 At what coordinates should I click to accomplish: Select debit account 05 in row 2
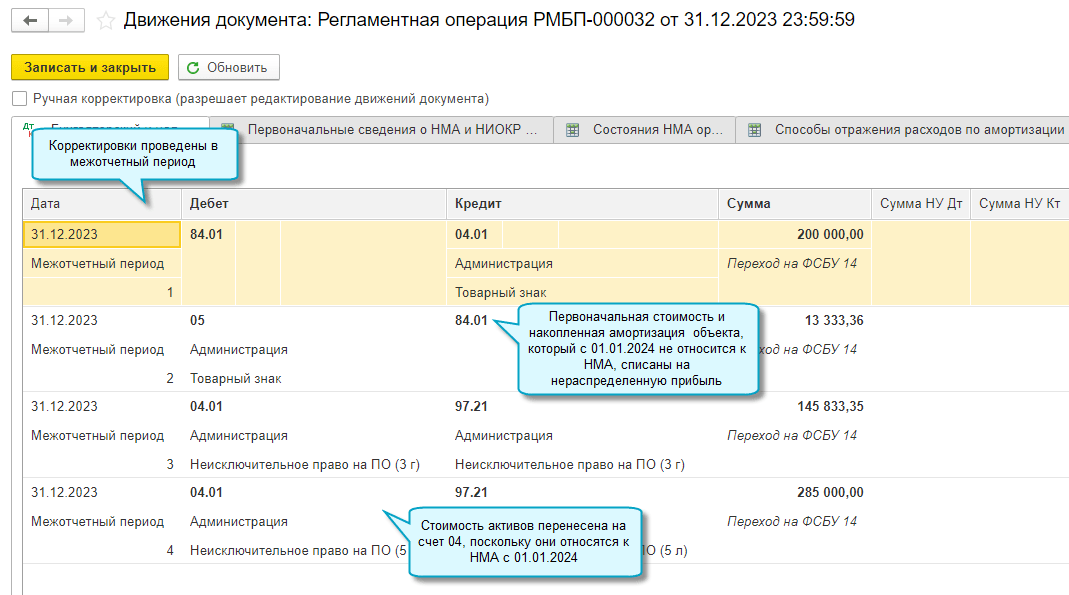tap(197, 320)
